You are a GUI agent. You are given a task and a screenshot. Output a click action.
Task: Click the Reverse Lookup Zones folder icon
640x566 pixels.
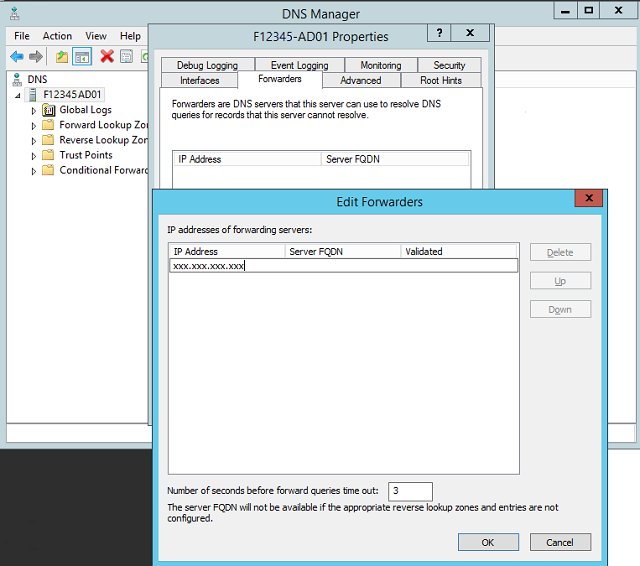tap(48, 140)
